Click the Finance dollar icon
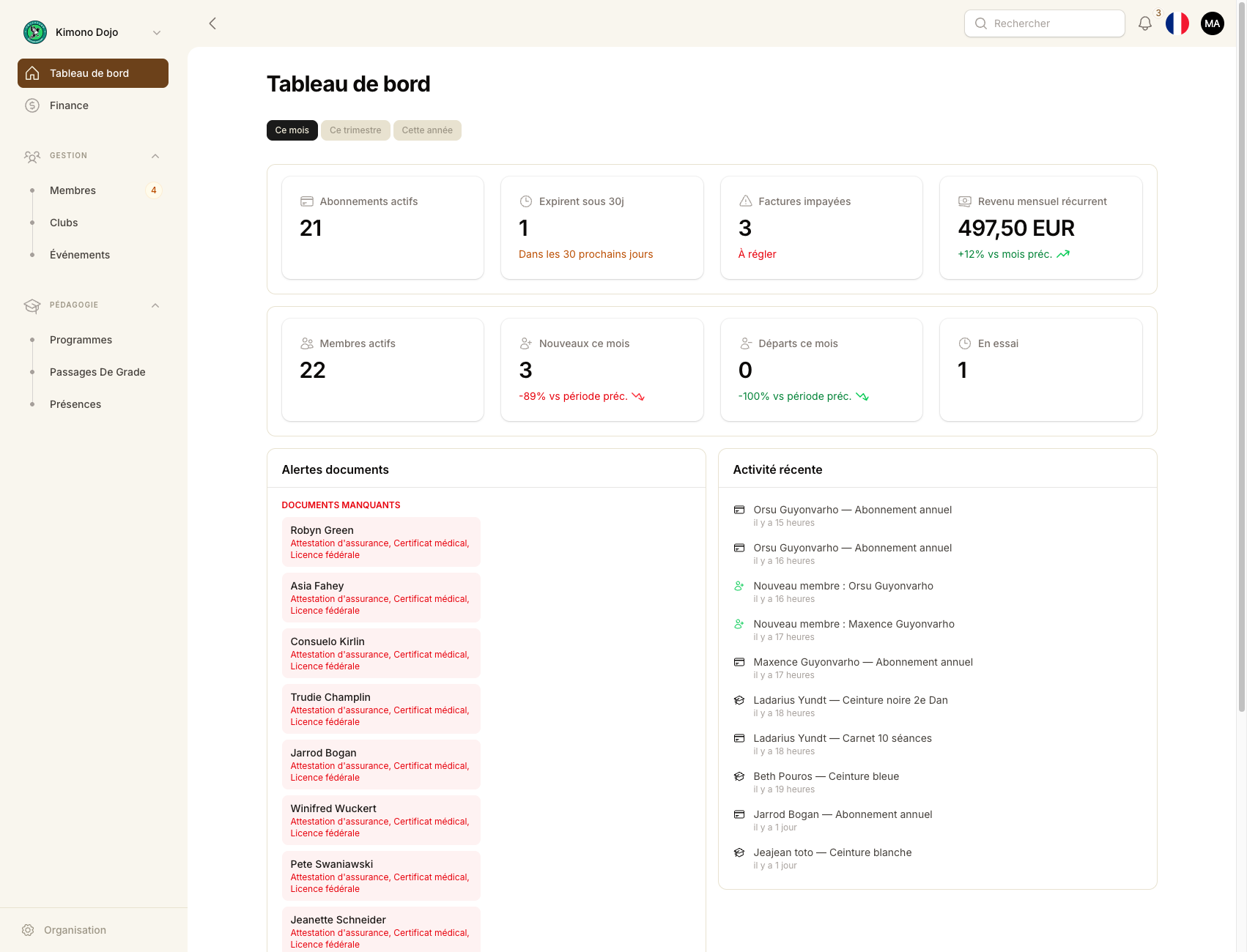1247x952 pixels. [x=32, y=105]
